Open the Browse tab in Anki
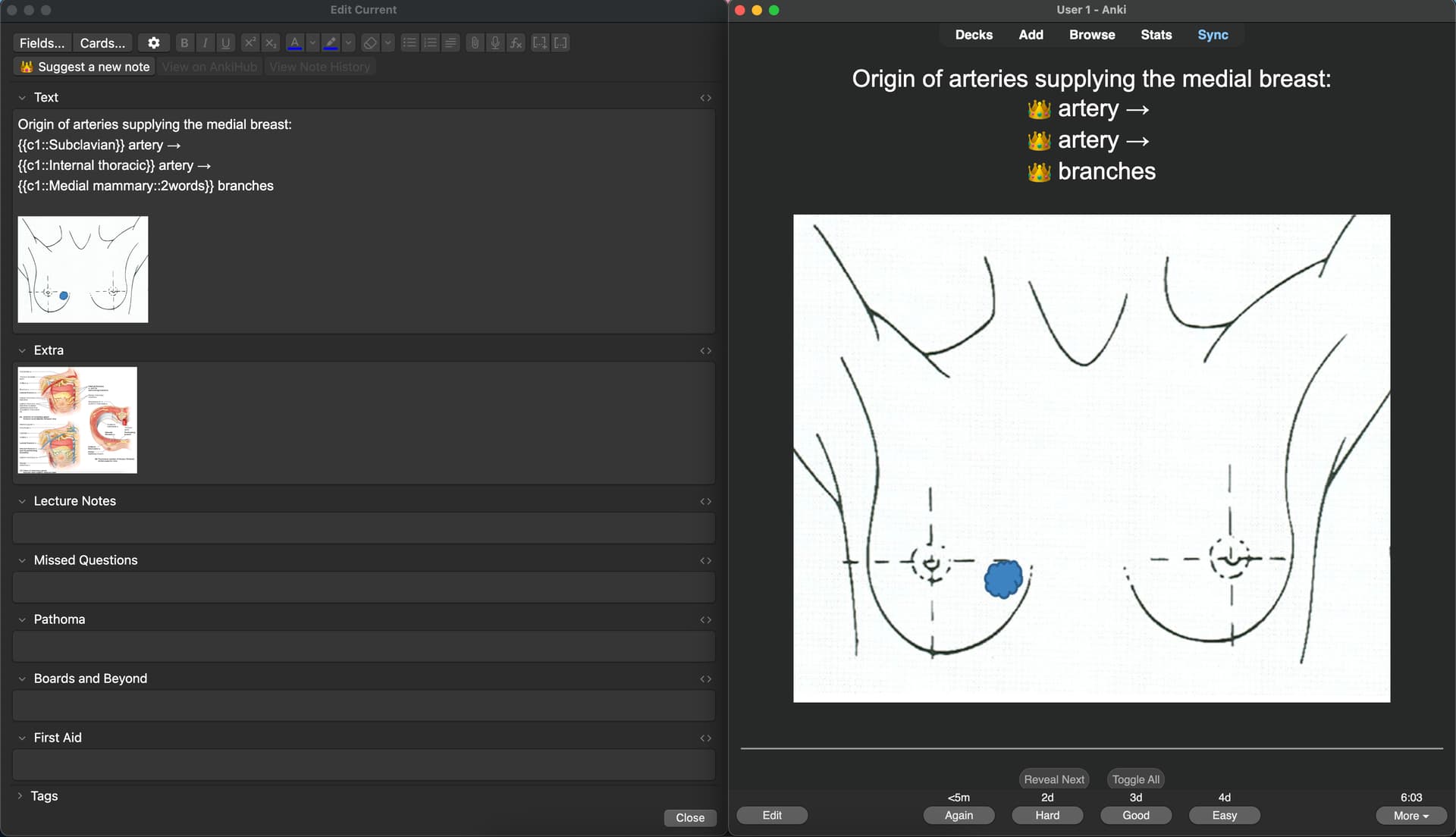This screenshot has height=837, width=1456. click(x=1091, y=35)
